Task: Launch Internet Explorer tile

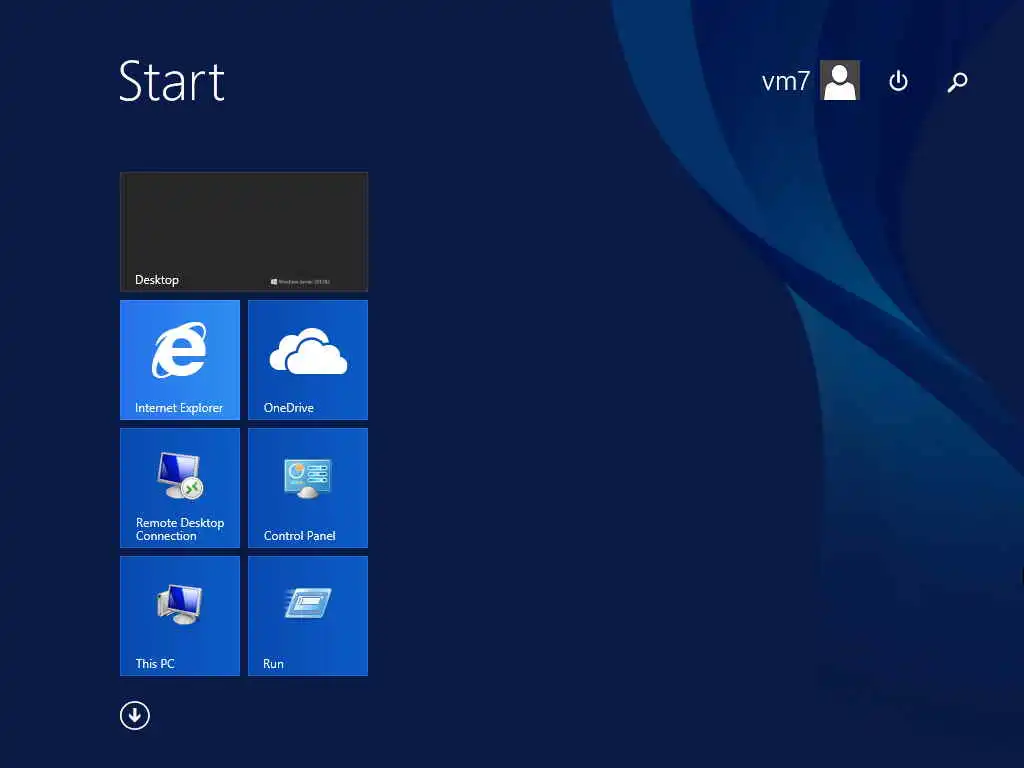Action: click(x=180, y=360)
